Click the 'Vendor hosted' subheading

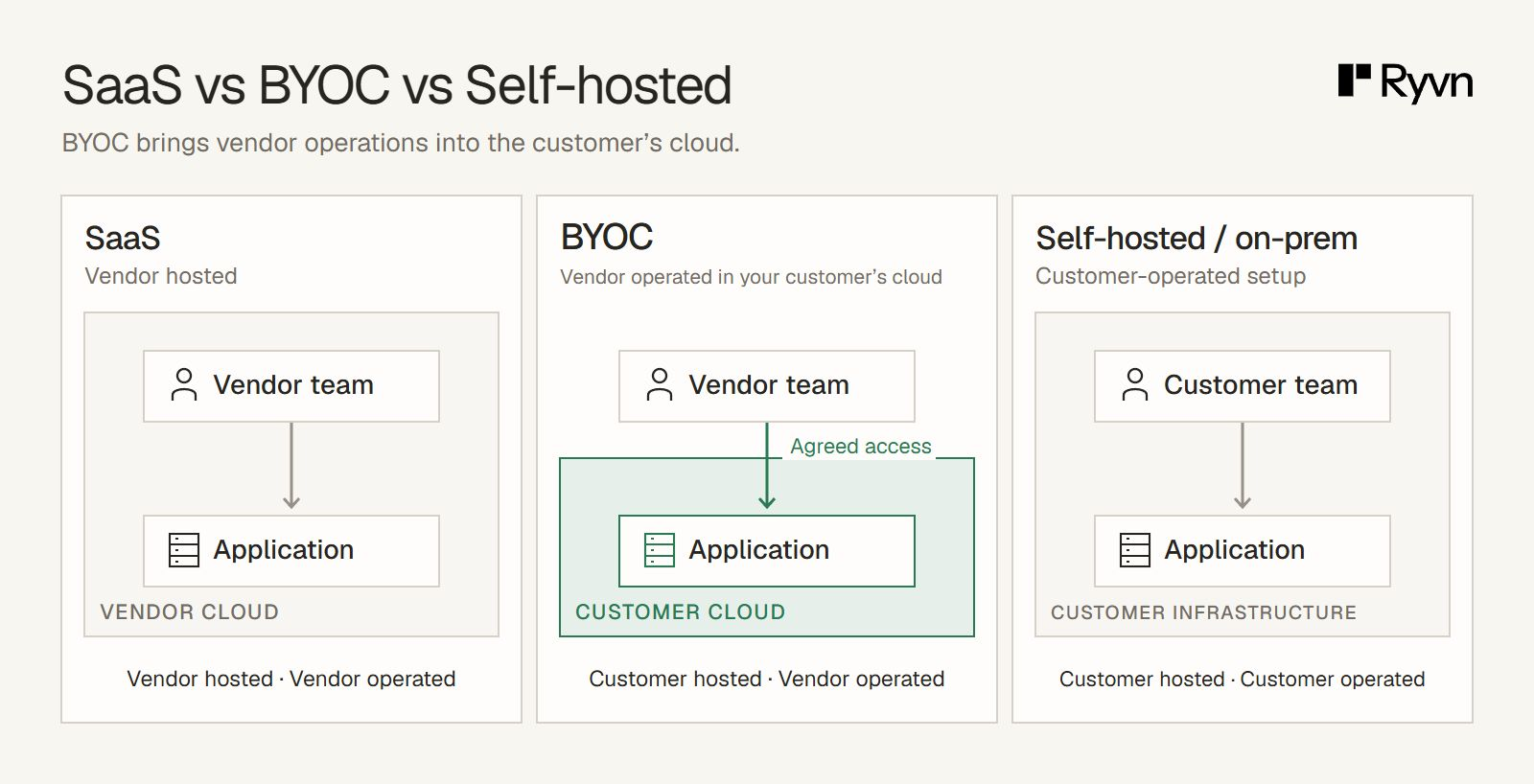pos(161,276)
